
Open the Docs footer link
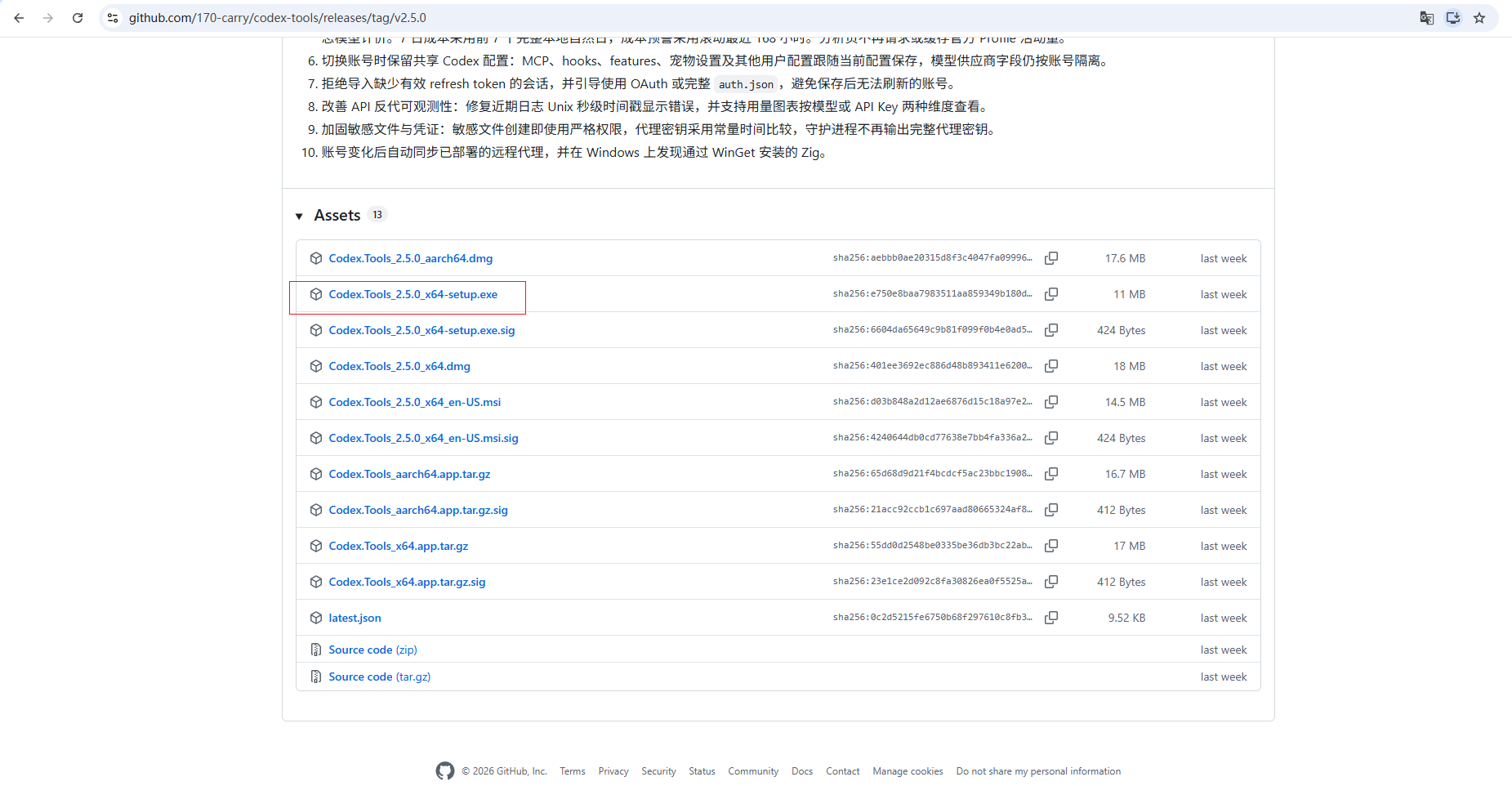(802, 771)
